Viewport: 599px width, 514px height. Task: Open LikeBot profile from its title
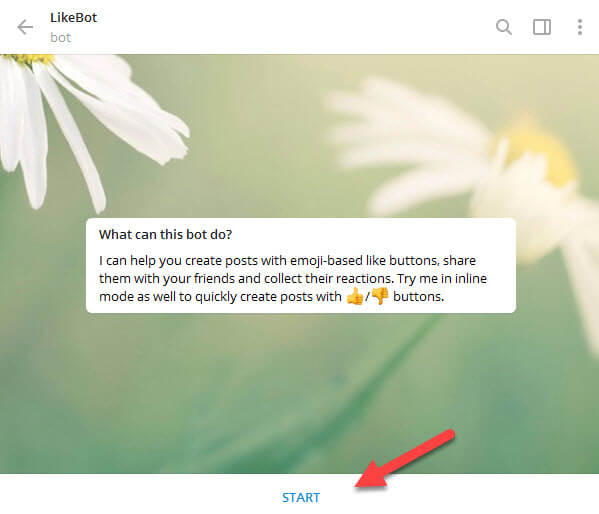click(x=73, y=18)
